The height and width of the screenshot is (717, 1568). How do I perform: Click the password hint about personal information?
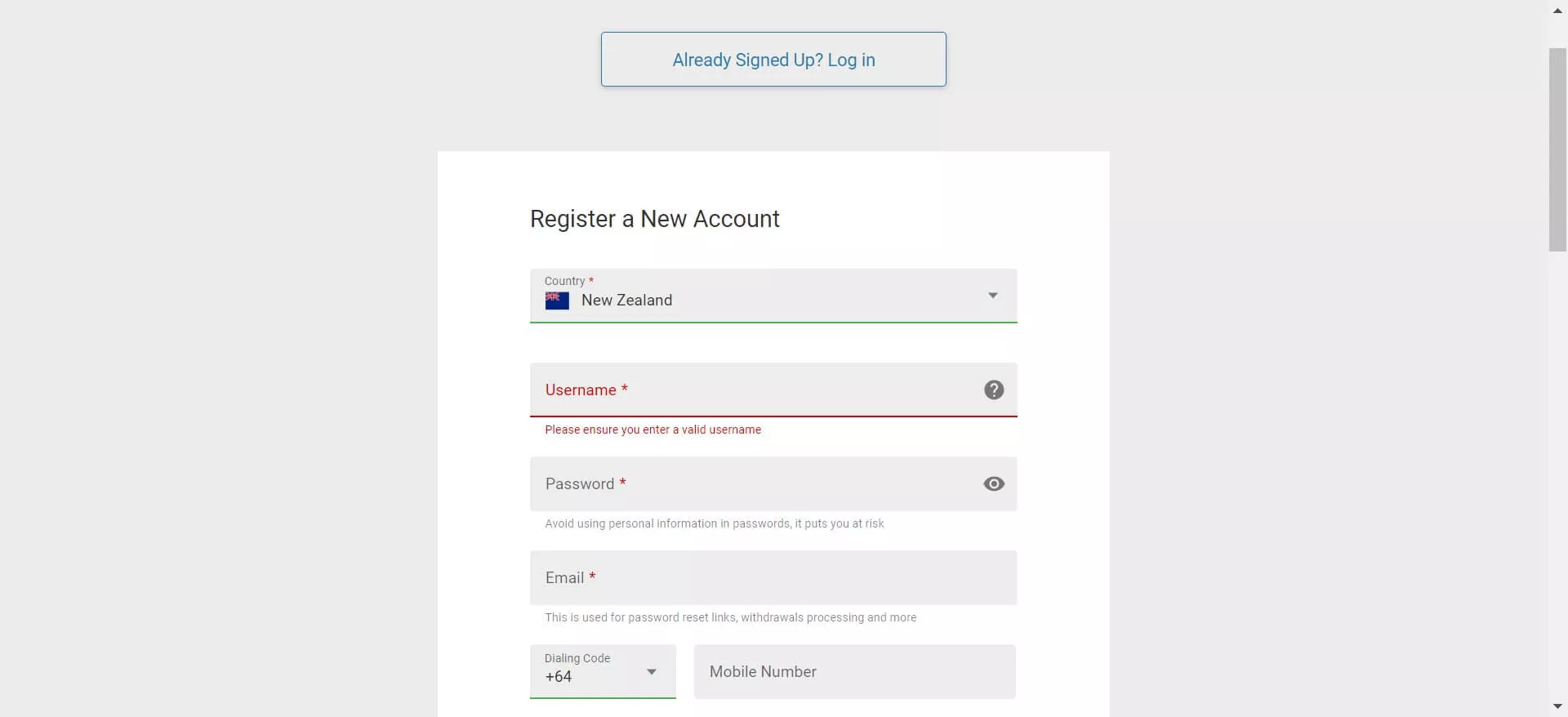point(714,523)
